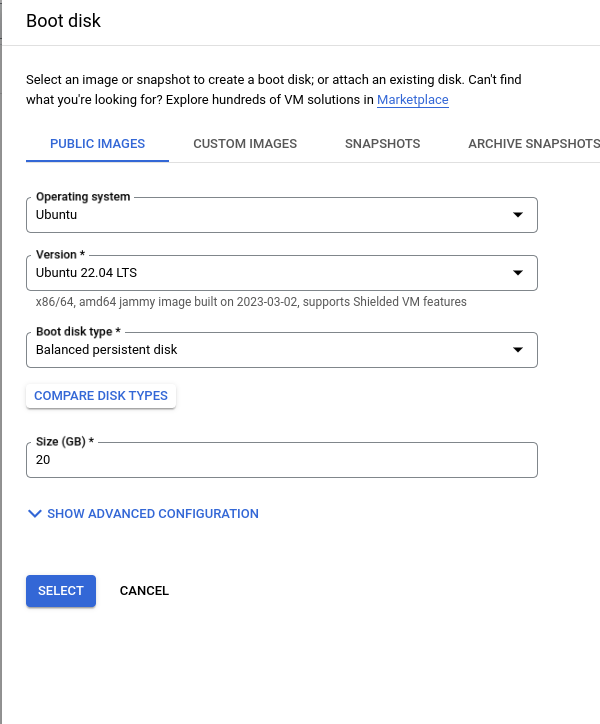
Task: Click Compare Disk Types button
Action: [x=101, y=396]
